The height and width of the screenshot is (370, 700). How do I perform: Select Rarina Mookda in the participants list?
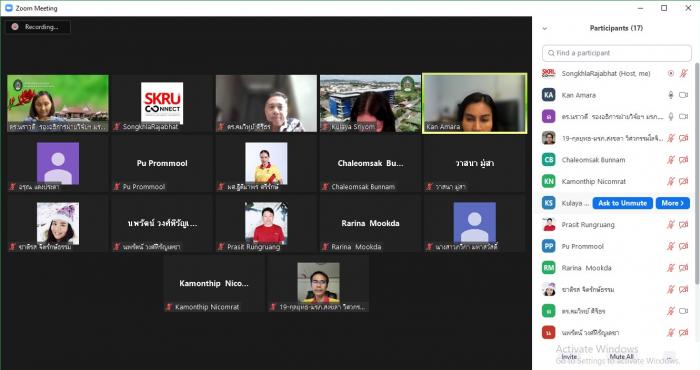(x=615, y=268)
